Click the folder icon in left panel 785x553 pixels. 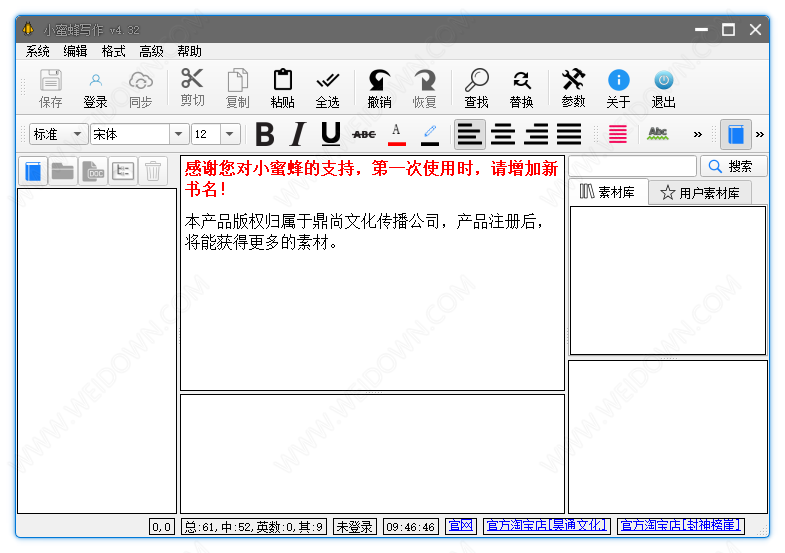click(x=63, y=171)
